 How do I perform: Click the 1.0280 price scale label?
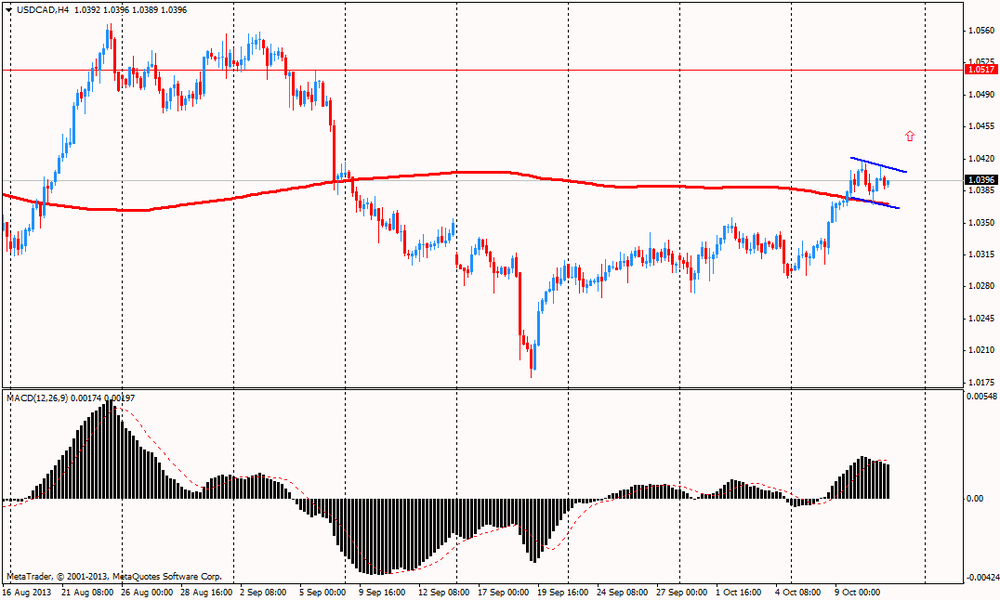pyautogui.click(x=982, y=286)
